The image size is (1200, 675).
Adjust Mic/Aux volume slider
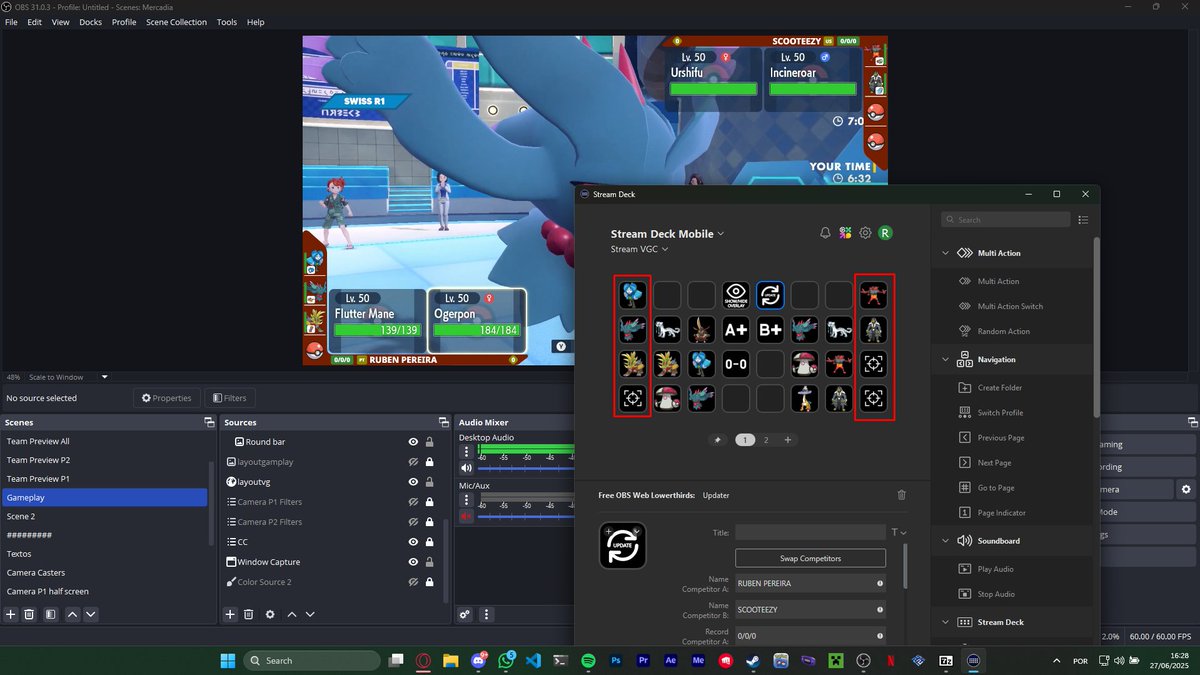click(x=527, y=516)
